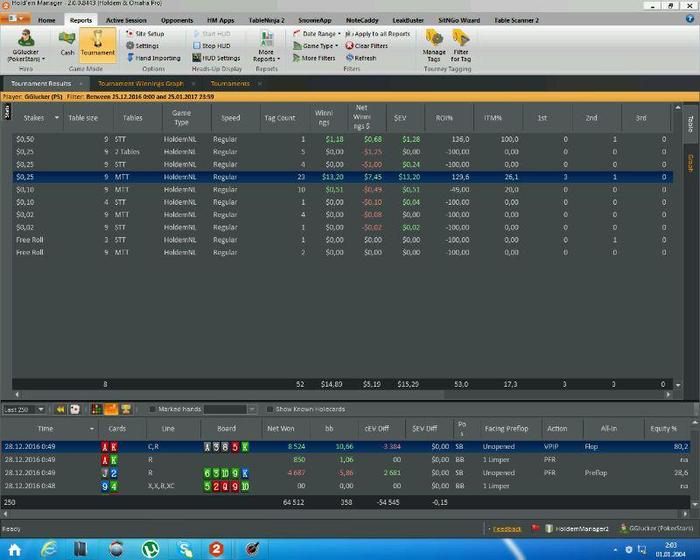700x560 pixels.
Task: Open the Settings gear option
Action: [142, 46]
